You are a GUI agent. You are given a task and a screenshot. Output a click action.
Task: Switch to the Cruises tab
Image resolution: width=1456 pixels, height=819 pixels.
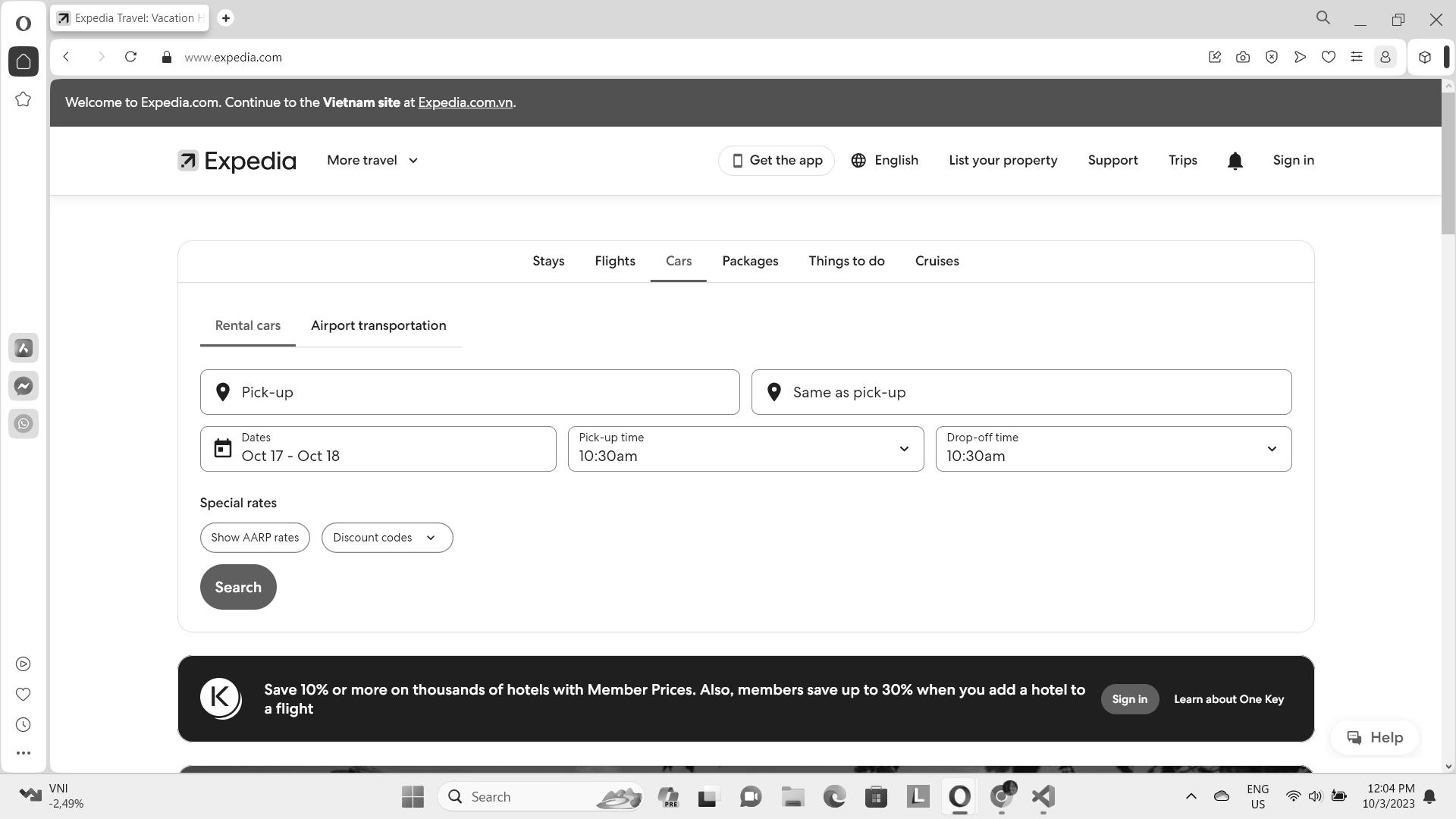click(x=937, y=261)
